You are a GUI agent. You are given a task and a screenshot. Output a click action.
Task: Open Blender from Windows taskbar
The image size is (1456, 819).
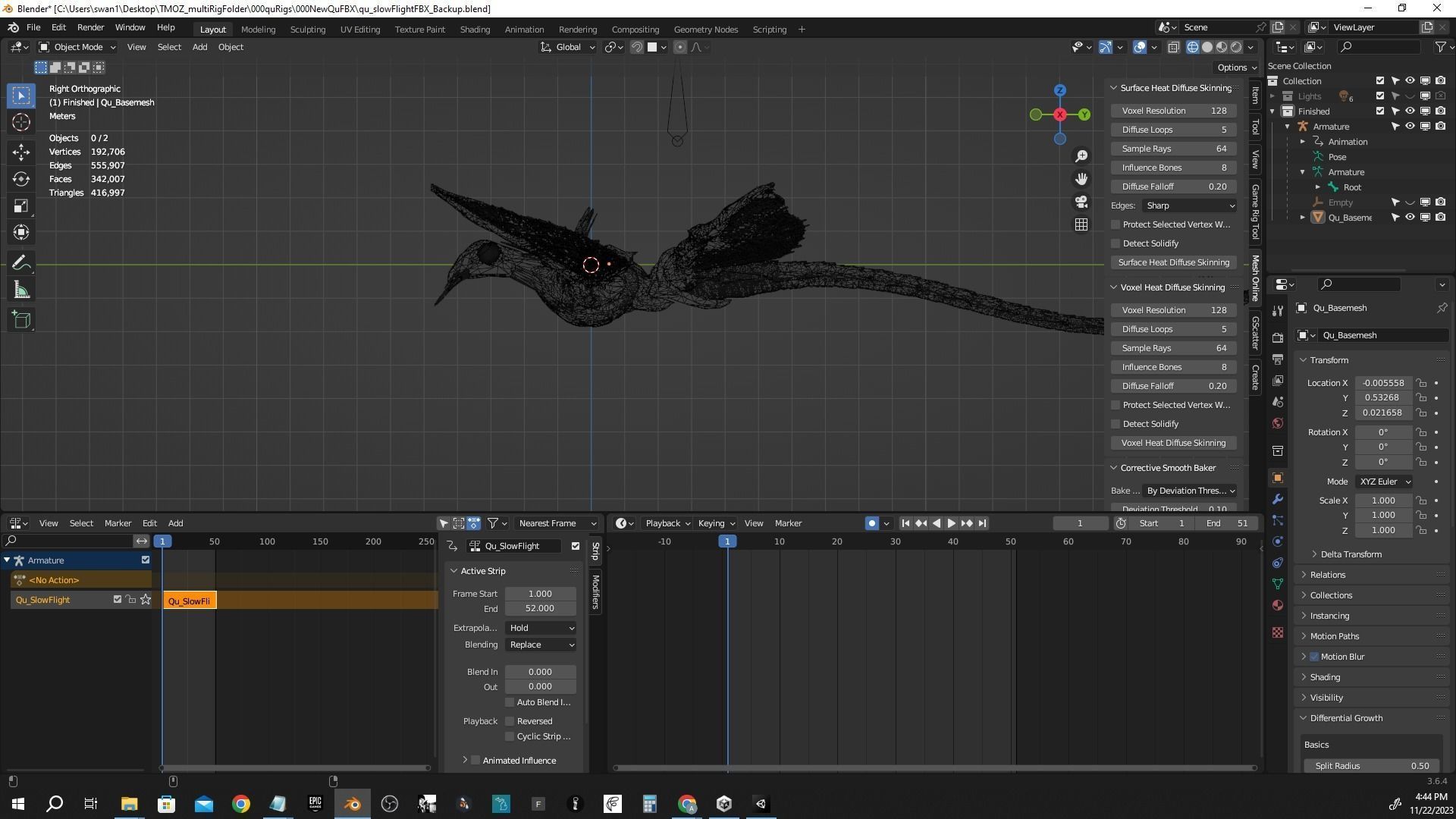(x=352, y=804)
